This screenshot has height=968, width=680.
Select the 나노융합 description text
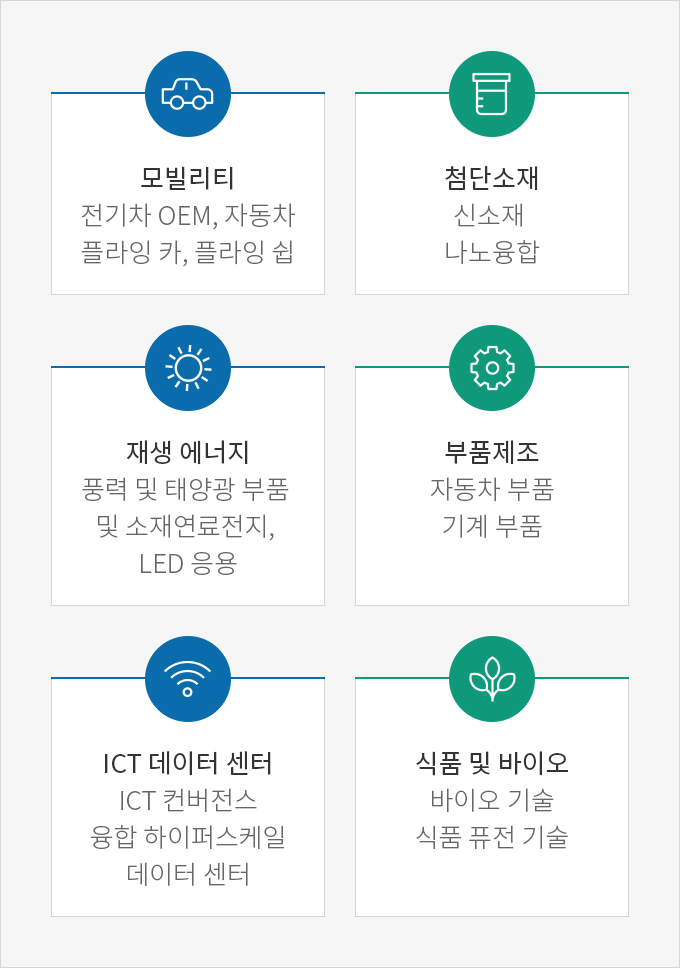click(x=492, y=251)
